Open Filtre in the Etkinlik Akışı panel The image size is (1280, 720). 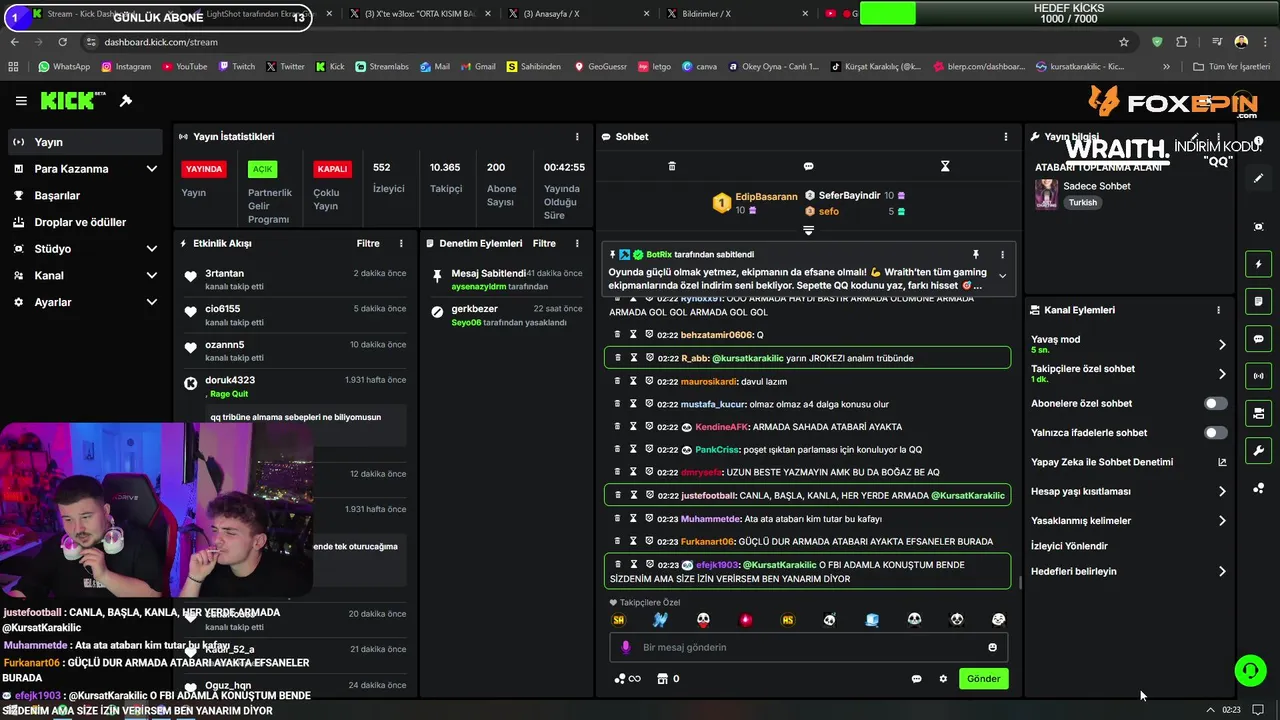click(x=368, y=243)
